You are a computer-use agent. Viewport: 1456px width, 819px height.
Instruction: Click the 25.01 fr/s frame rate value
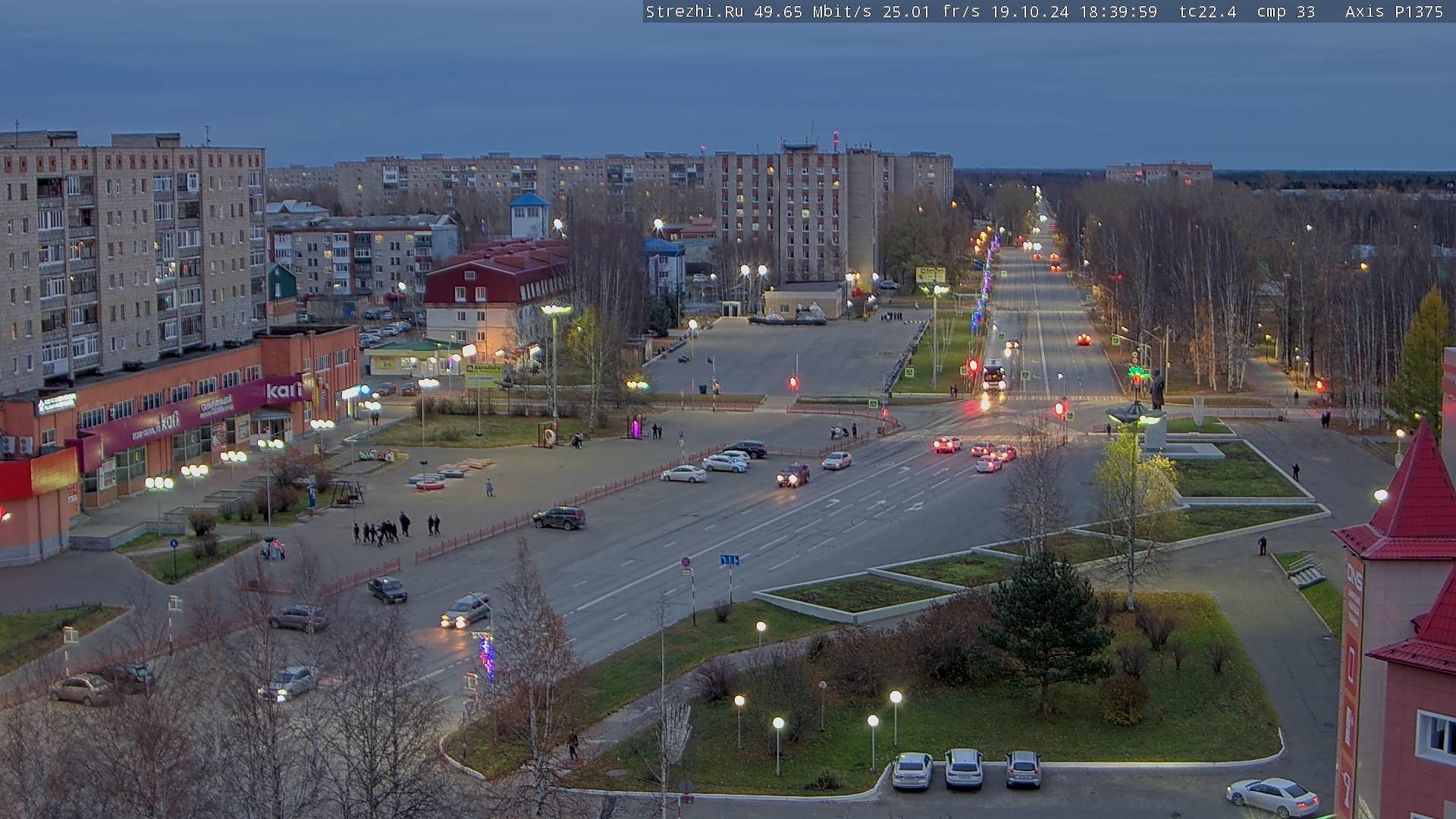pos(932,12)
